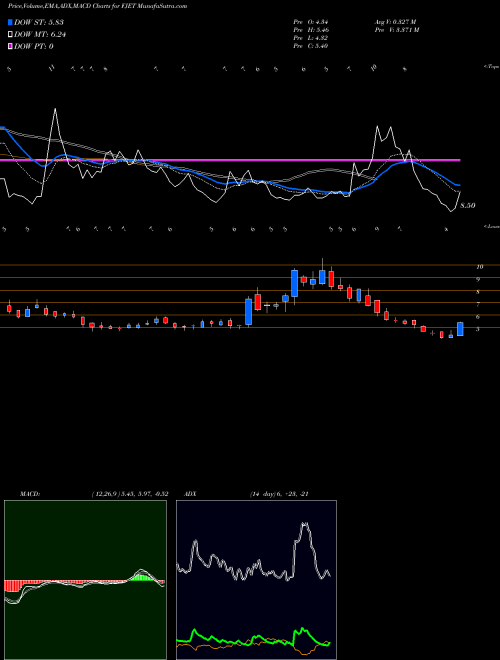This screenshot has width=500, height=660.
Task: Click the price axis label 10
Action: tap(479, 266)
